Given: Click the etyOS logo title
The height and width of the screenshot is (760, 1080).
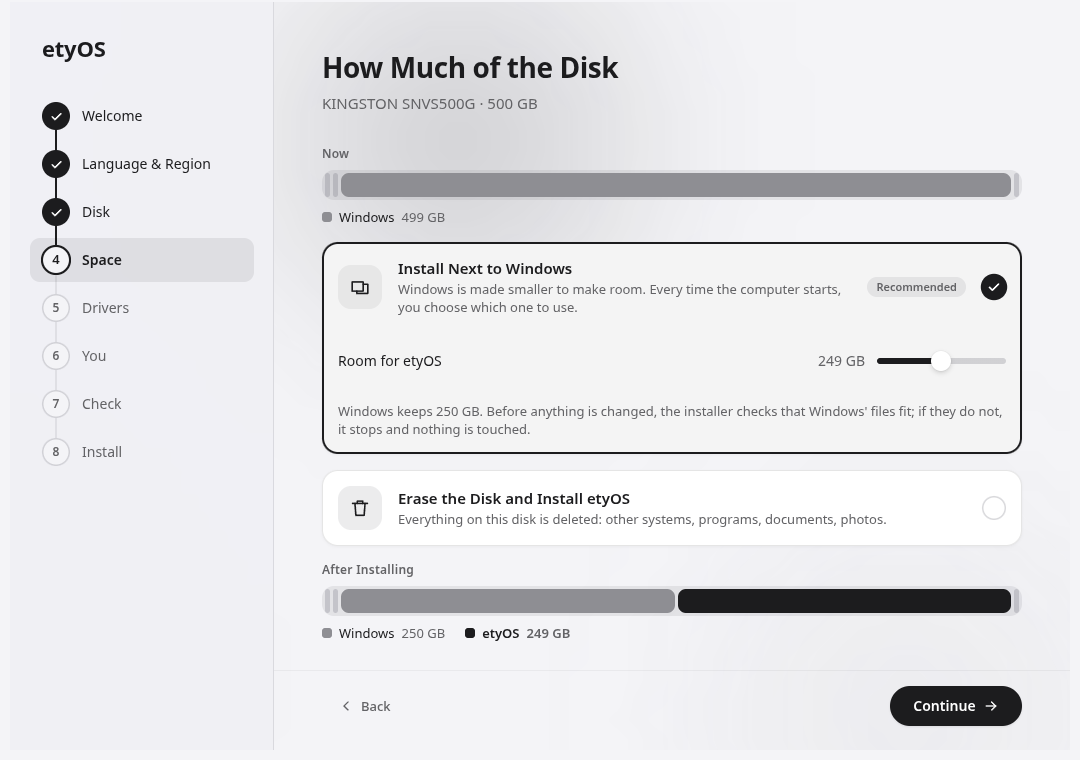Looking at the screenshot, I should tap(74, 50).
